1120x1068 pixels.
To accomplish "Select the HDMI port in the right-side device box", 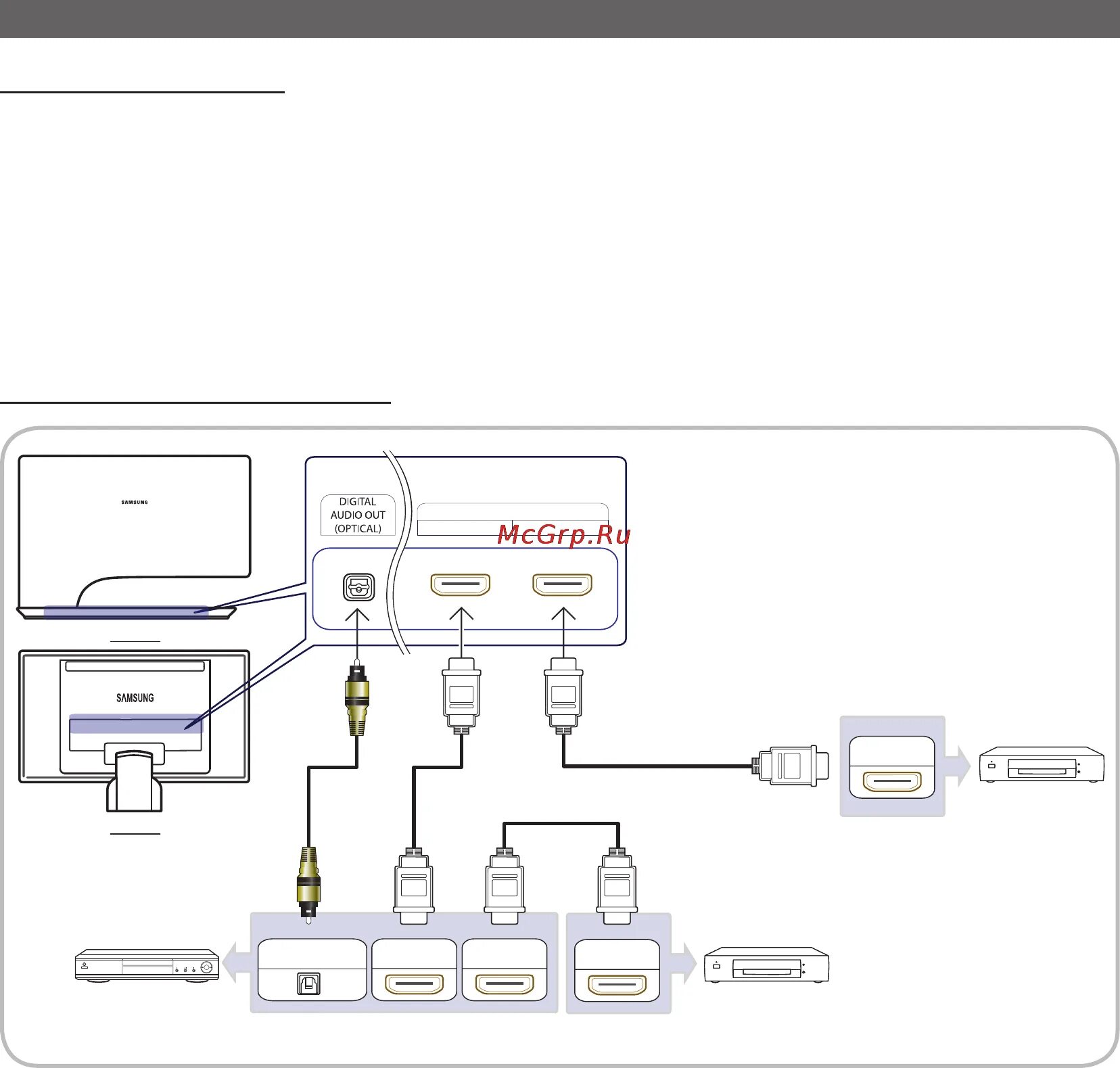I will (892, 782).
